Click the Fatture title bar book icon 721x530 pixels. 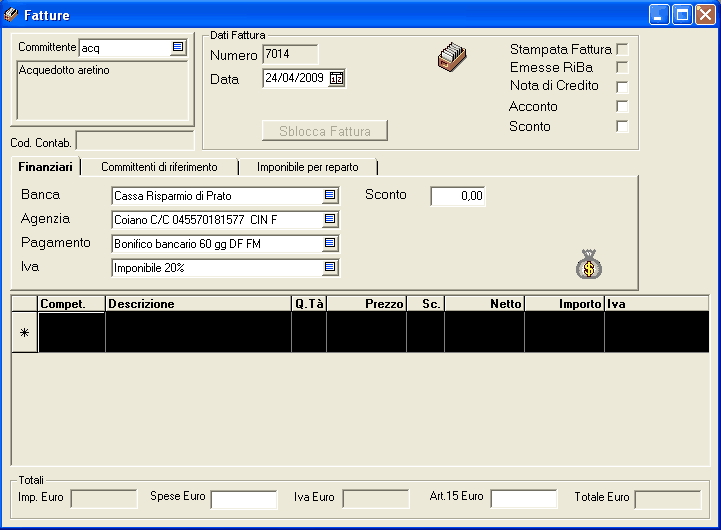pos(12,15)
